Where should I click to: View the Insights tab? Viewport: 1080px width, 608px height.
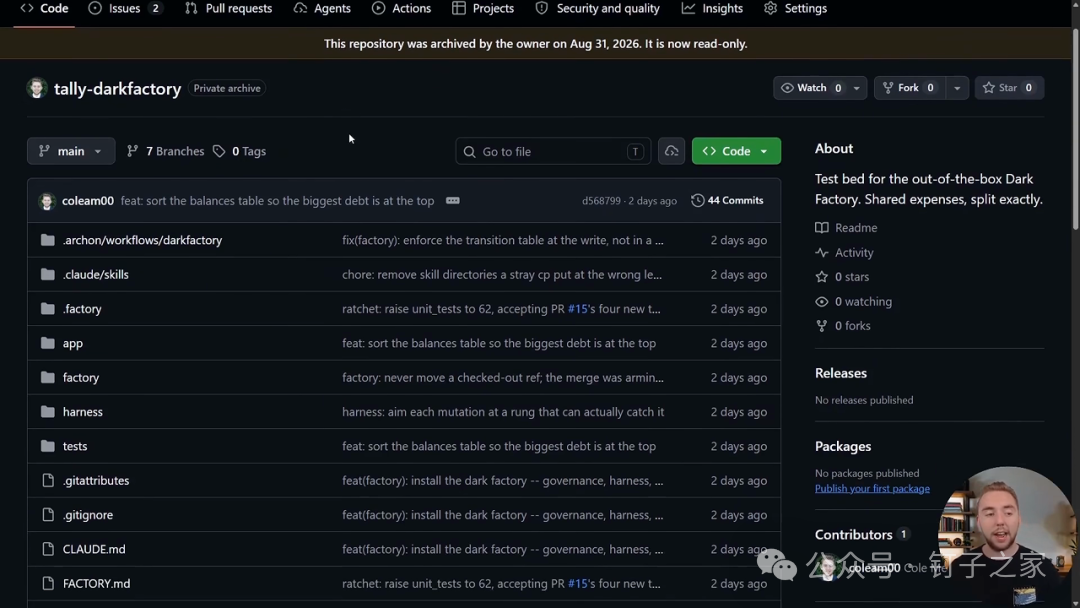pyautogui.click(x=712, y=8)
